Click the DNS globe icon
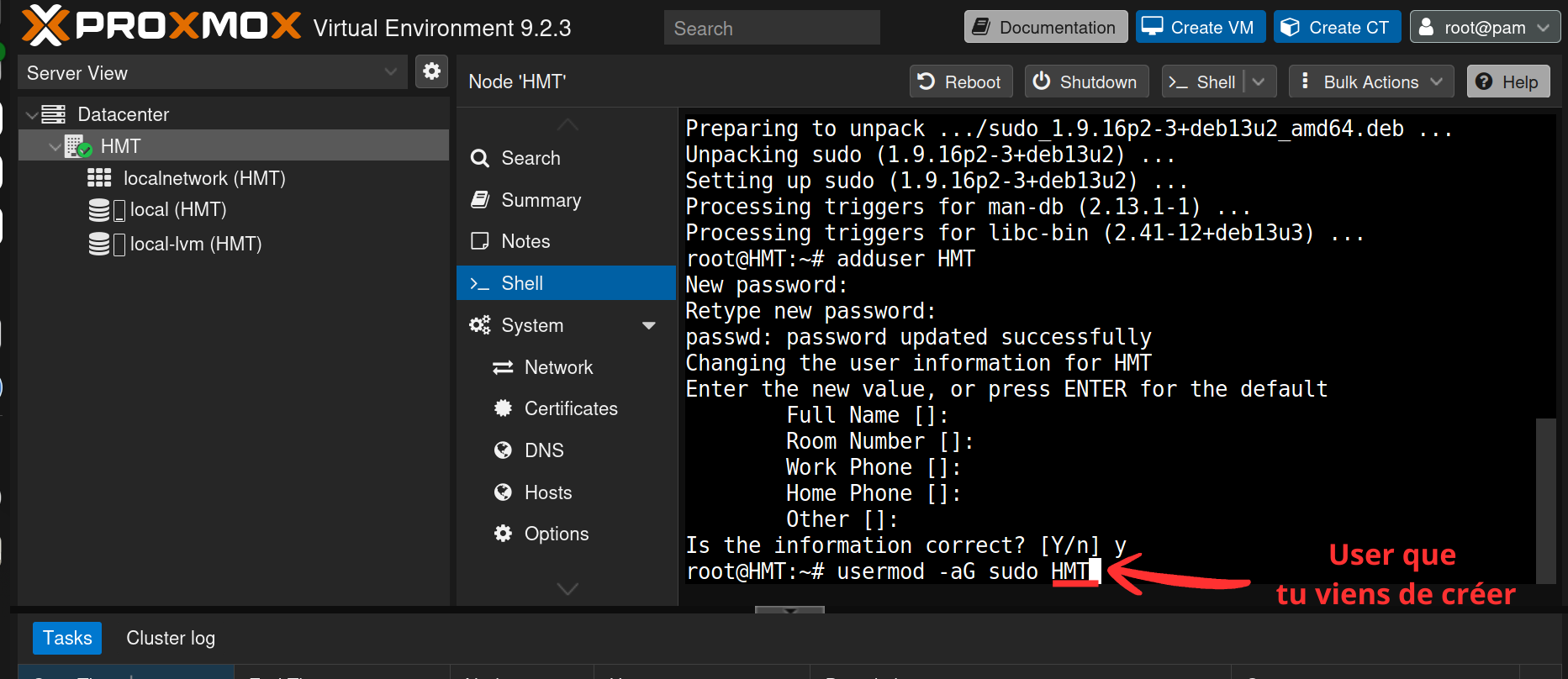The image size is (1568, 679). (x=503, y=450)
